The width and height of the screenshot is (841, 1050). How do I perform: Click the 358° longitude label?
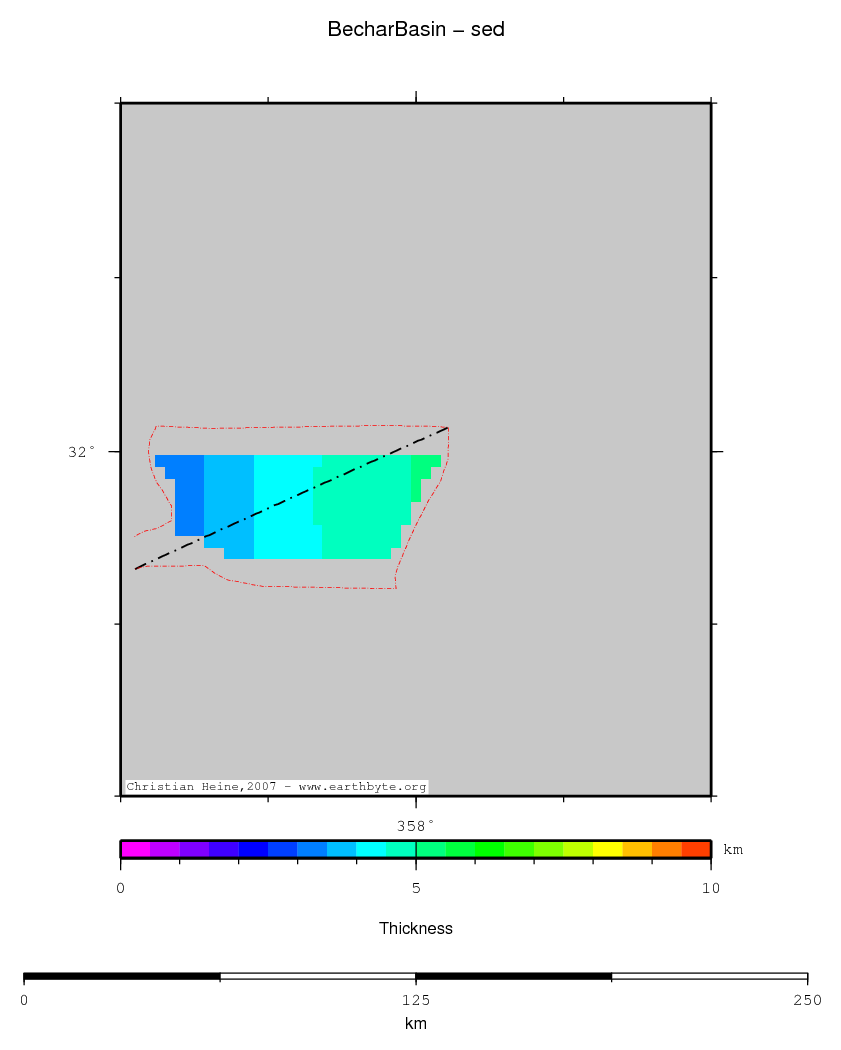coord(416,825)
